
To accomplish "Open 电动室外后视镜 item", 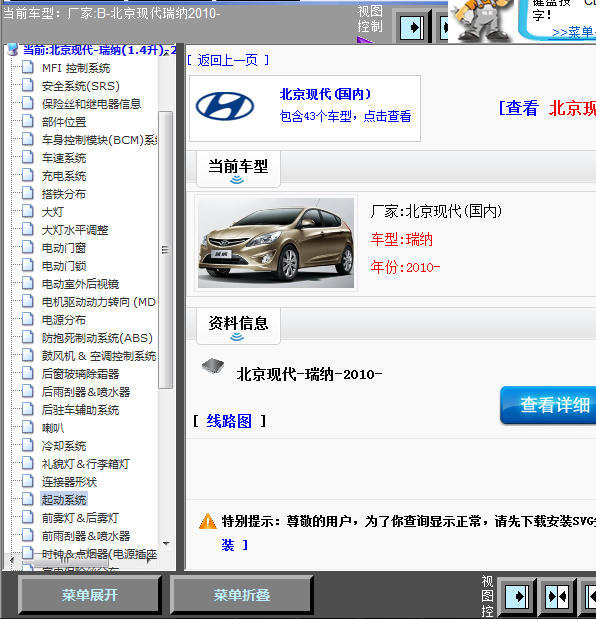I will coord(81,284).
